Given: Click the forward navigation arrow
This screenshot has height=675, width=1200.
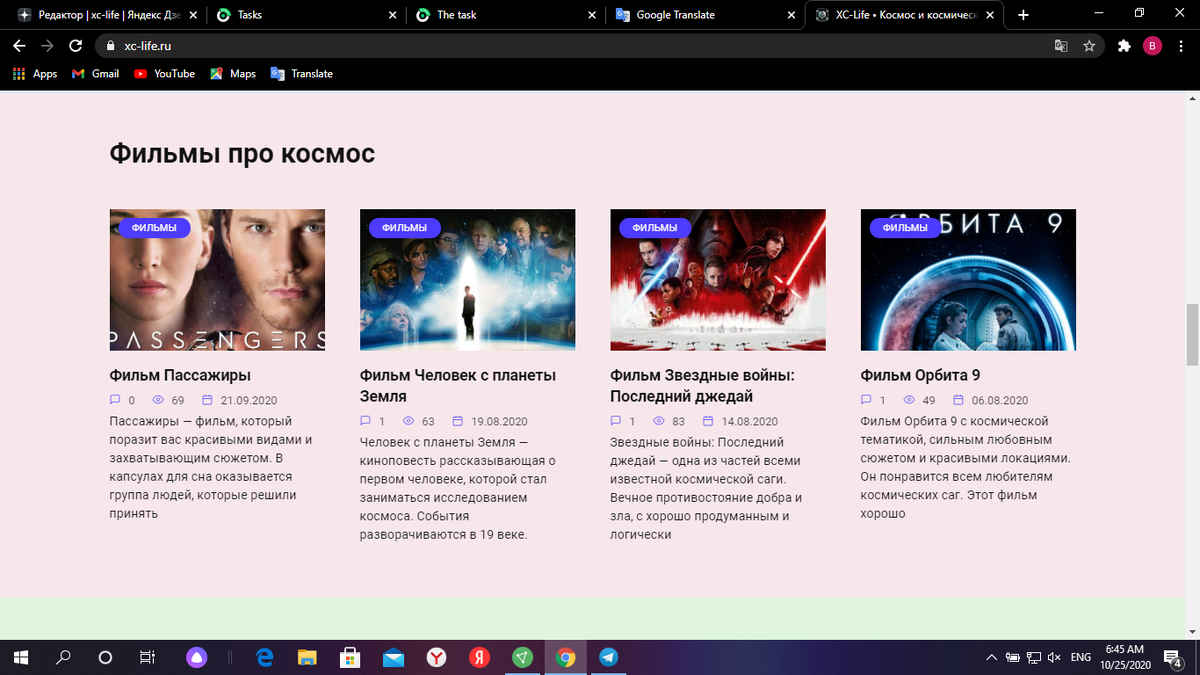Looking at the screenshot, I should [x=47, y=46].
